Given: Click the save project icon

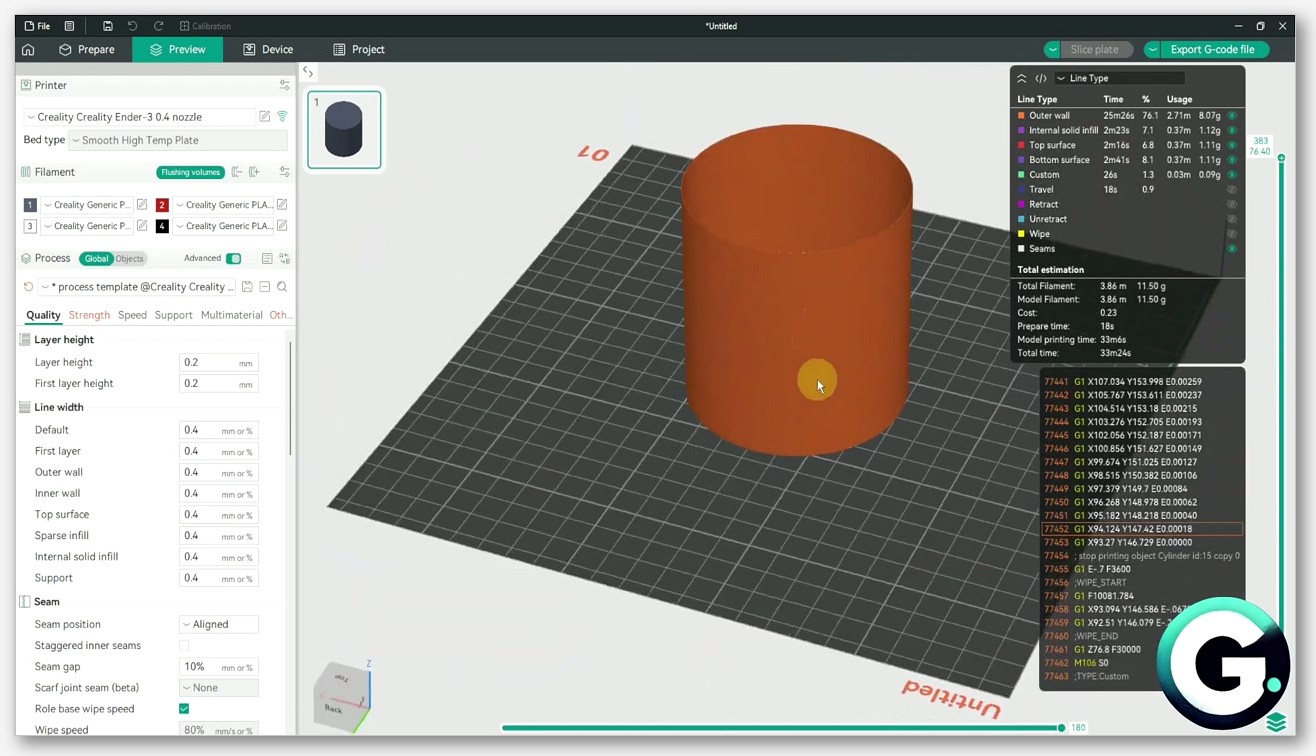Looking at the screenshot, I should (107, 26).
